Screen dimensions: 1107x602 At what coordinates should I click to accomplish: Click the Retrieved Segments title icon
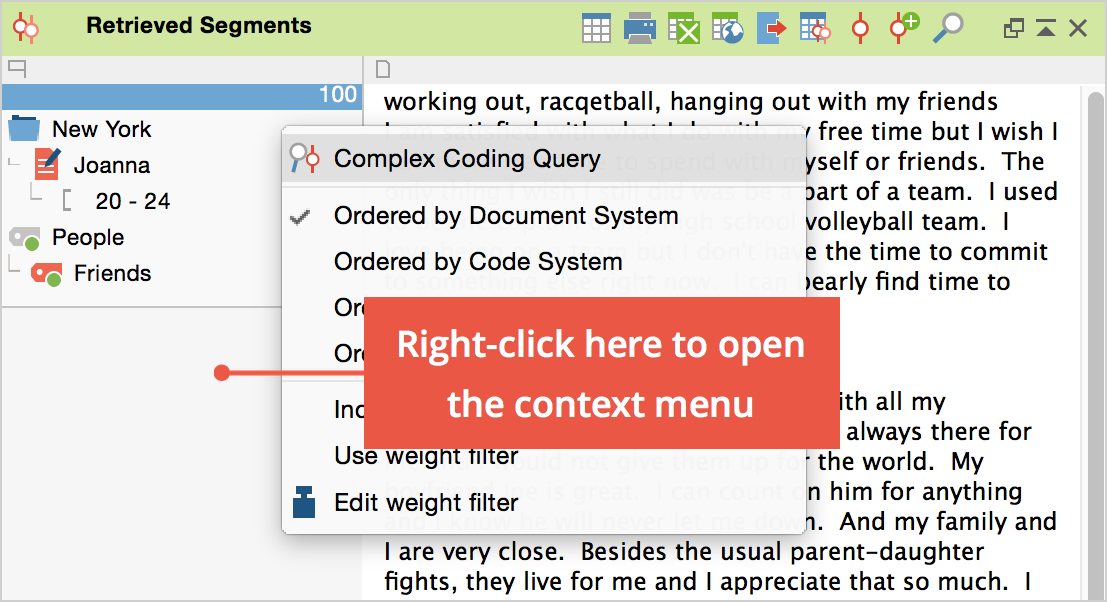coord(26,28)
